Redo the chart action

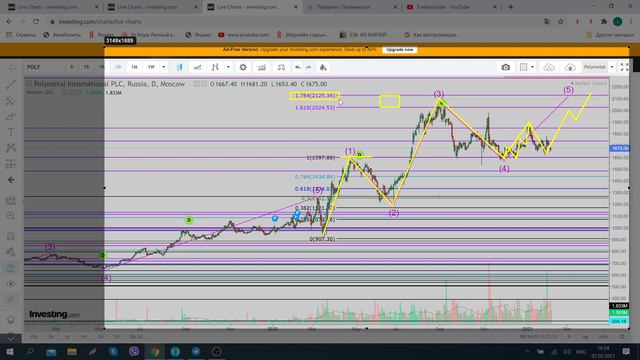point(309,67)
